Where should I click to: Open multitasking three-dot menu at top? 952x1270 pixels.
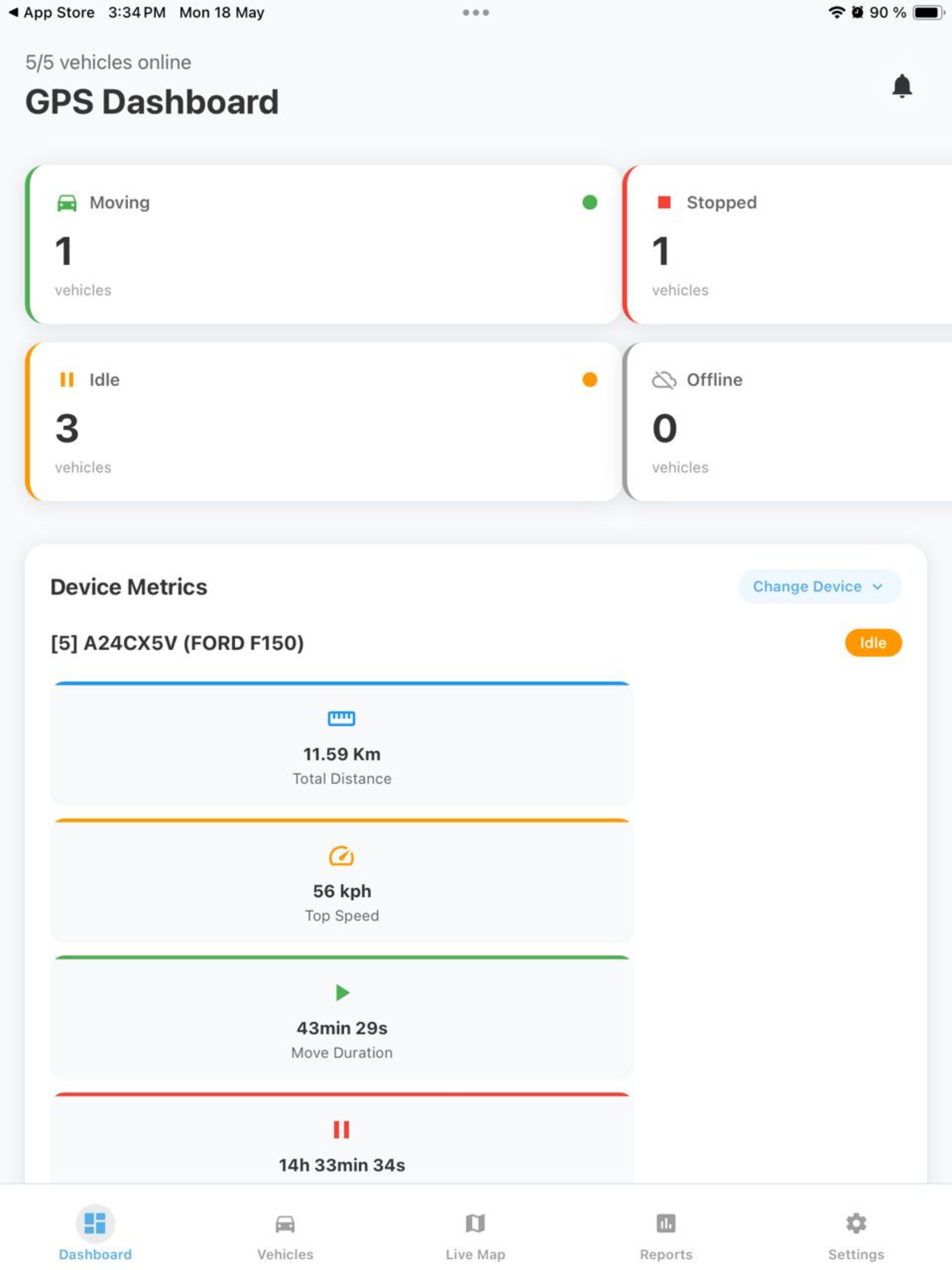(476, 12)
